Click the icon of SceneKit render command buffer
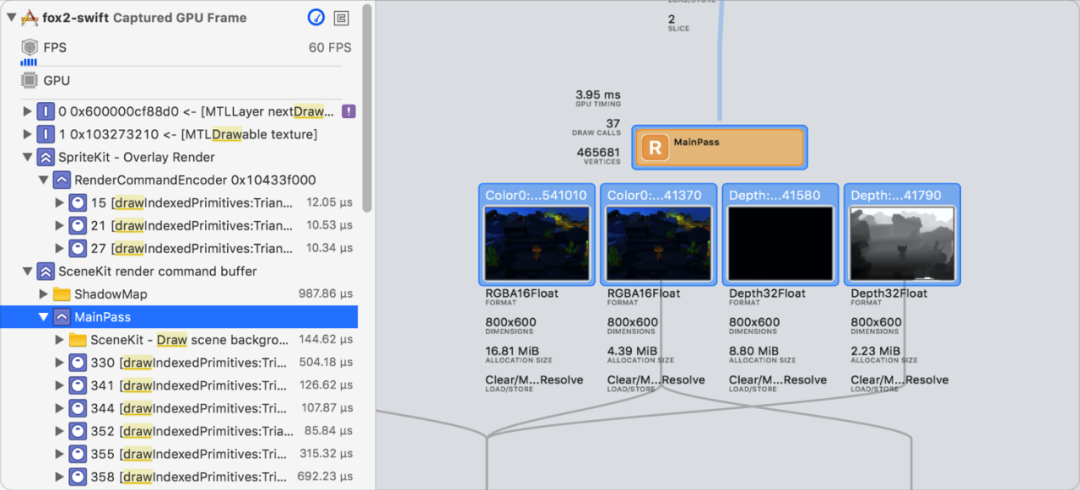Screen dimensions: 1080x490 tap(45, 272)
